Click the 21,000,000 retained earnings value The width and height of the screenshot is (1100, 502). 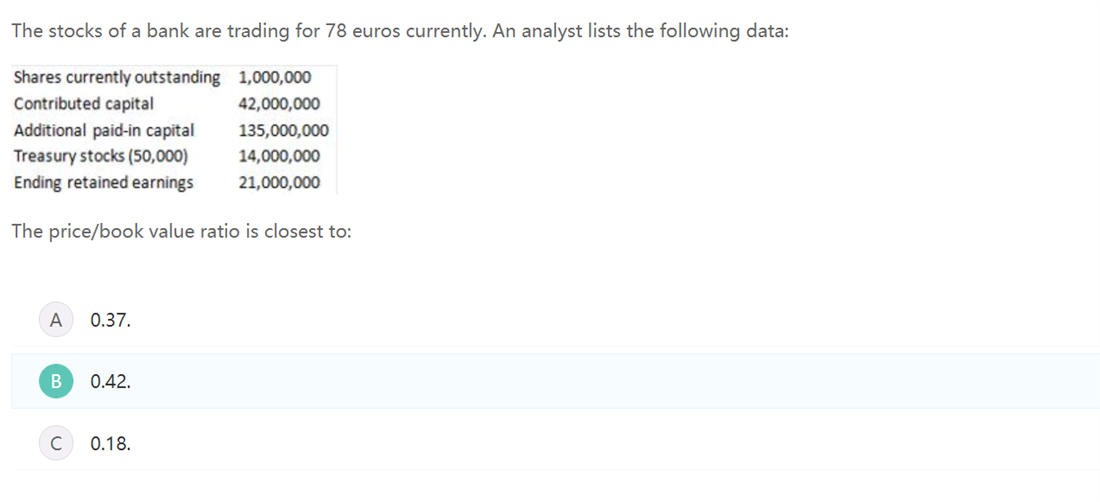click(279, 183)
